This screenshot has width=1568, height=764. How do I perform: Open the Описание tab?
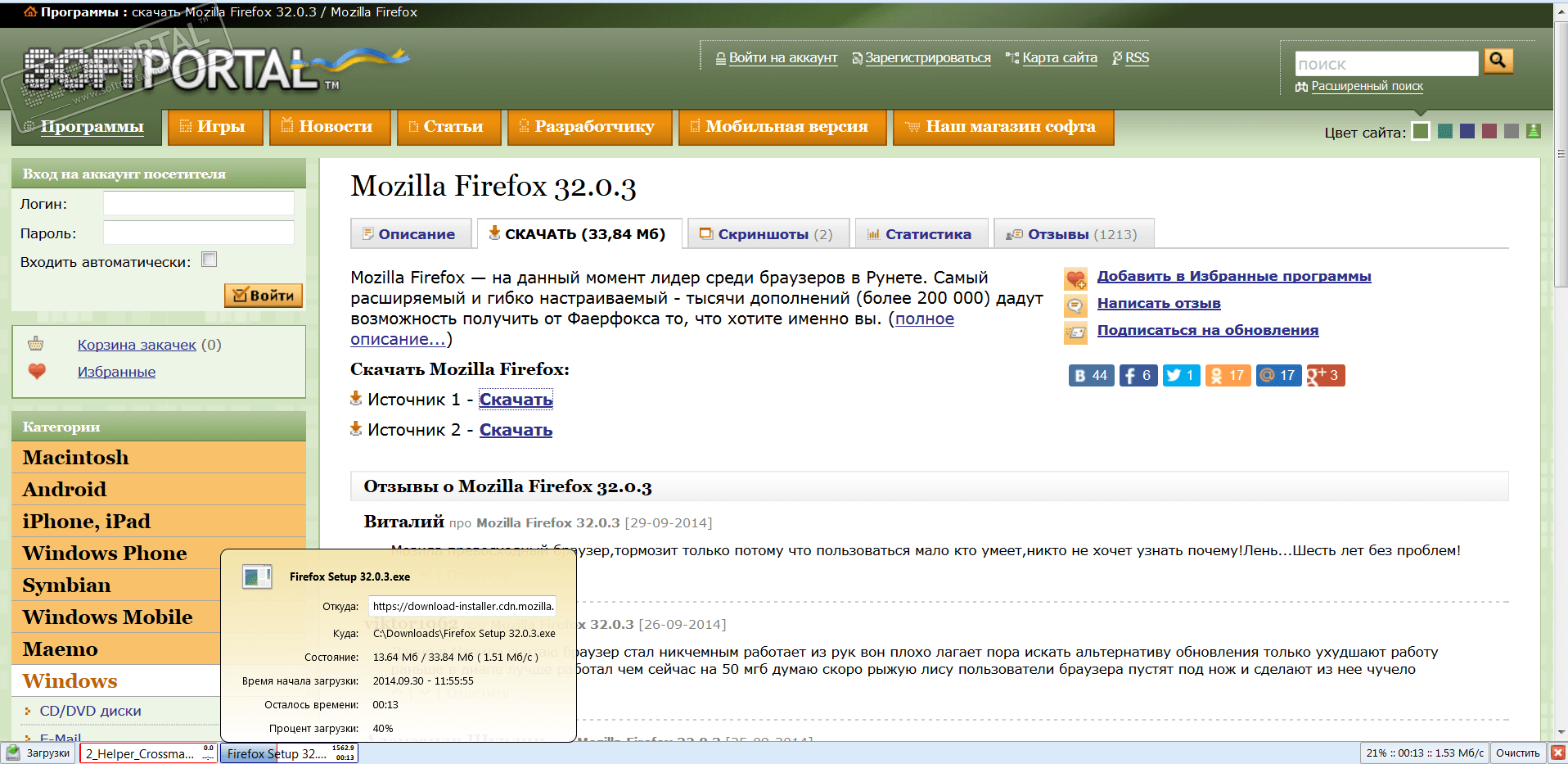click(411, 233)
